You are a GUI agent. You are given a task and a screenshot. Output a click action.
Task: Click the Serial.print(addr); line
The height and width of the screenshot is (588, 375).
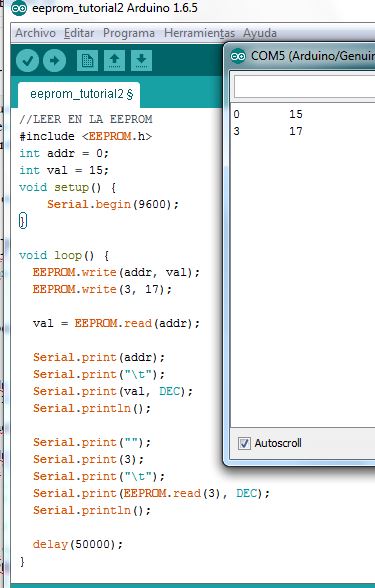pyautogui.click(x=99, y=357)
